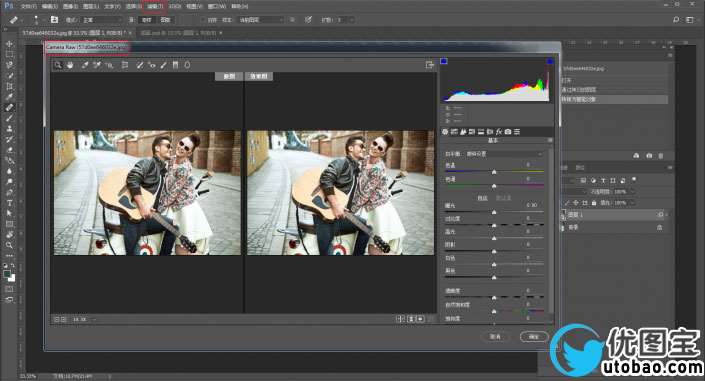Select the Color Sampler tool in Camera Raw
Image resolution: width=705 pixels, height=381 pixels.
pos(97,65)
